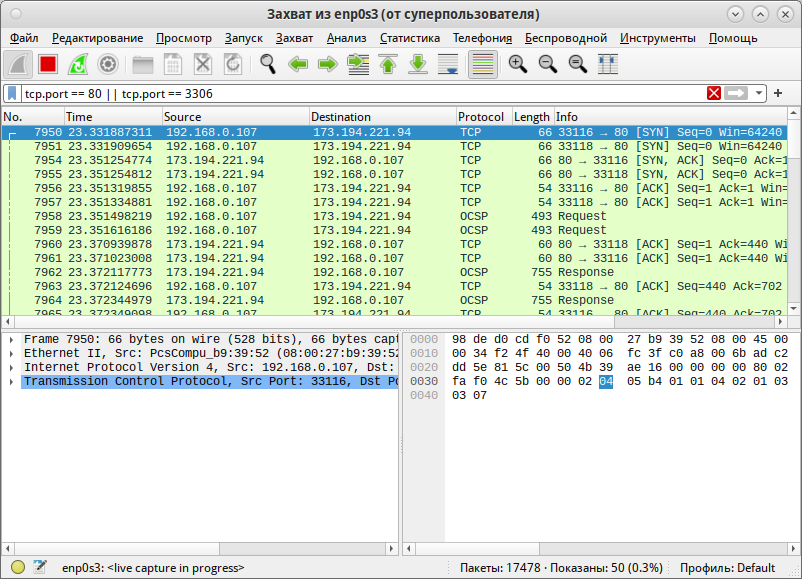Screen dimensions: 802x579
Task: Jump to first packet icon
Action: point(388,64)
